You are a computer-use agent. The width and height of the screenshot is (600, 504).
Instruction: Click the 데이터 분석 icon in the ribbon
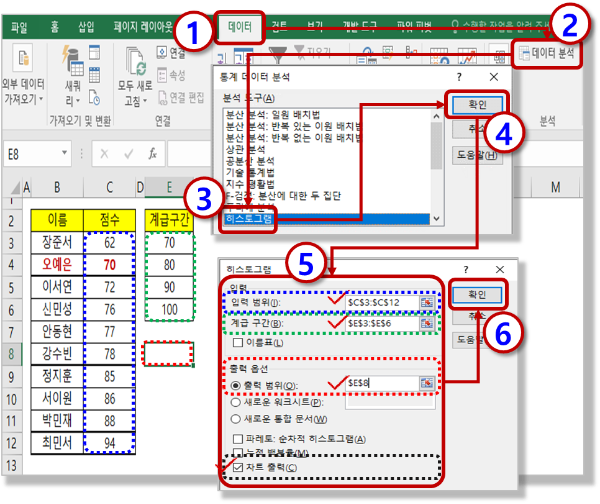pyautogui.click(x=523, y=54)
